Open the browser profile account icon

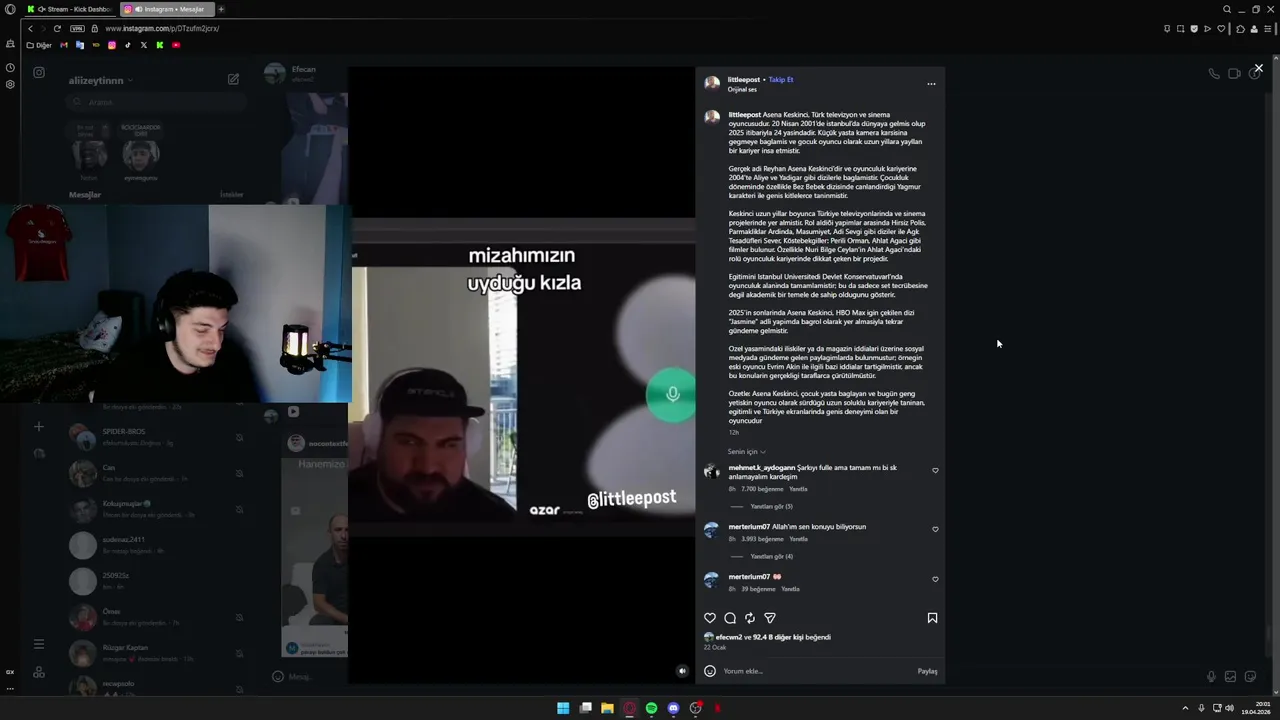[x=1254, y=28]
